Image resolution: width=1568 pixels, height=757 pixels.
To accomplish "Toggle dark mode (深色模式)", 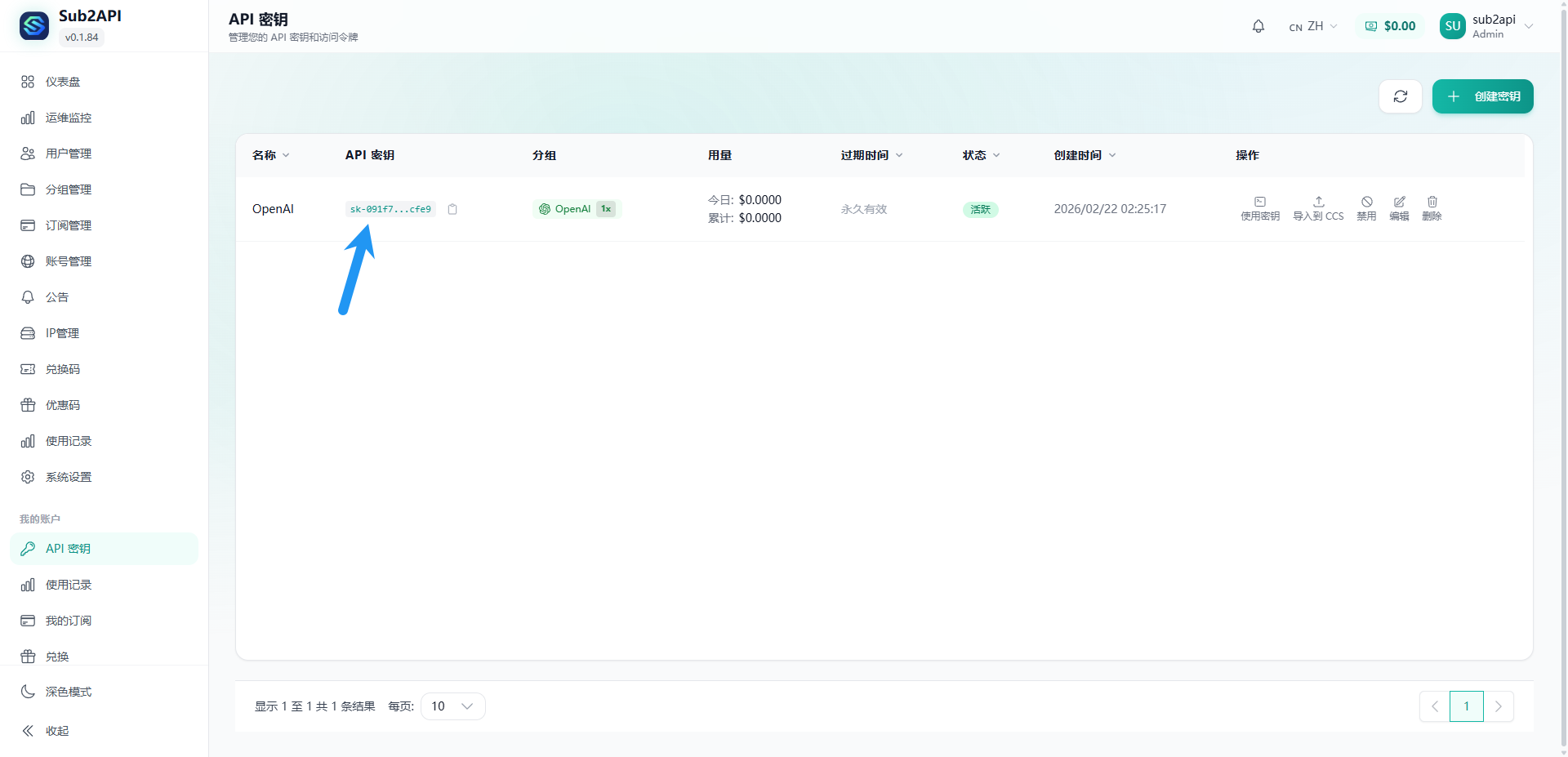I will point(69,692).
